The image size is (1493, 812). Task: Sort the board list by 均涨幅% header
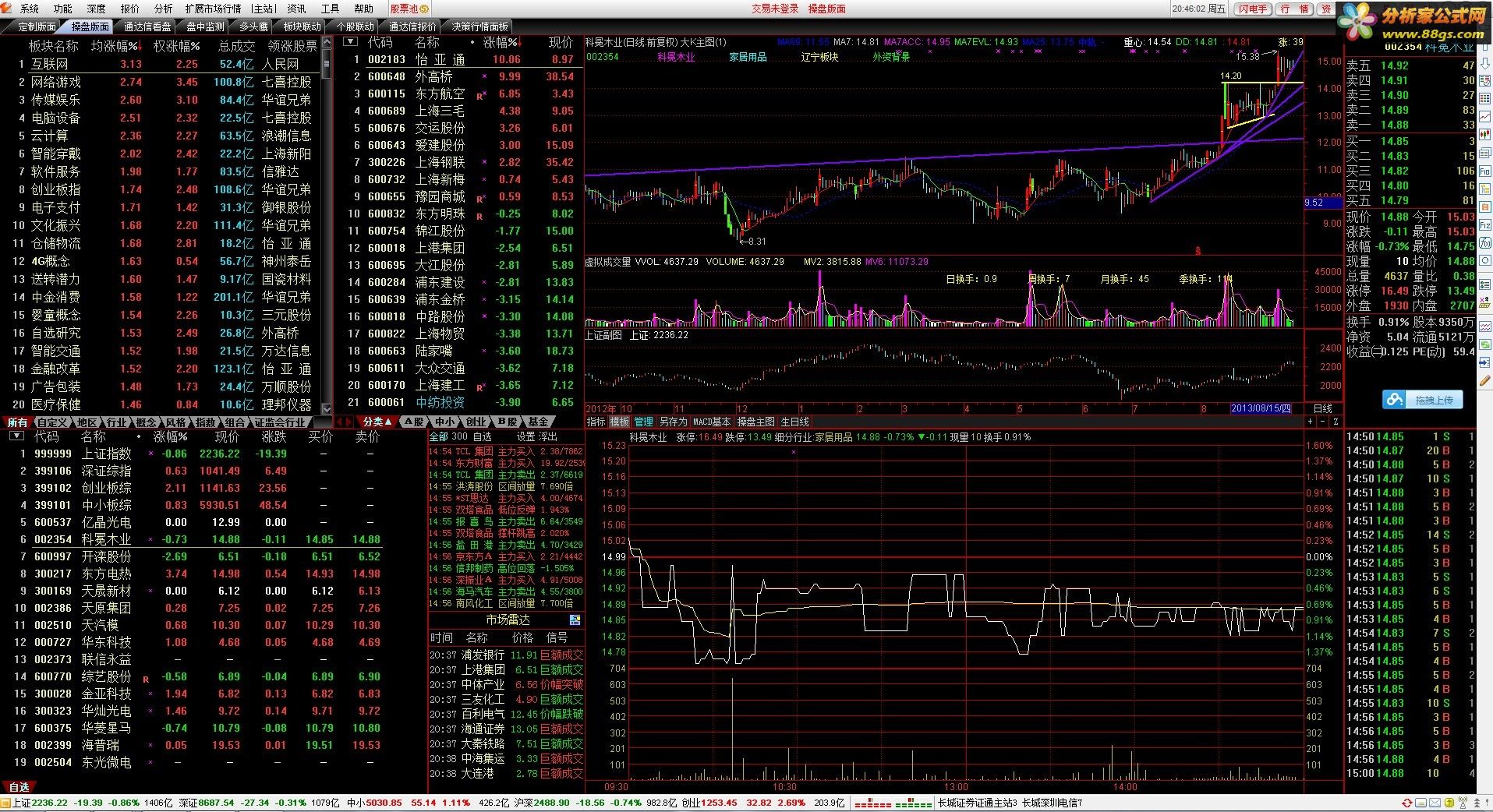(x=115, y=46)
